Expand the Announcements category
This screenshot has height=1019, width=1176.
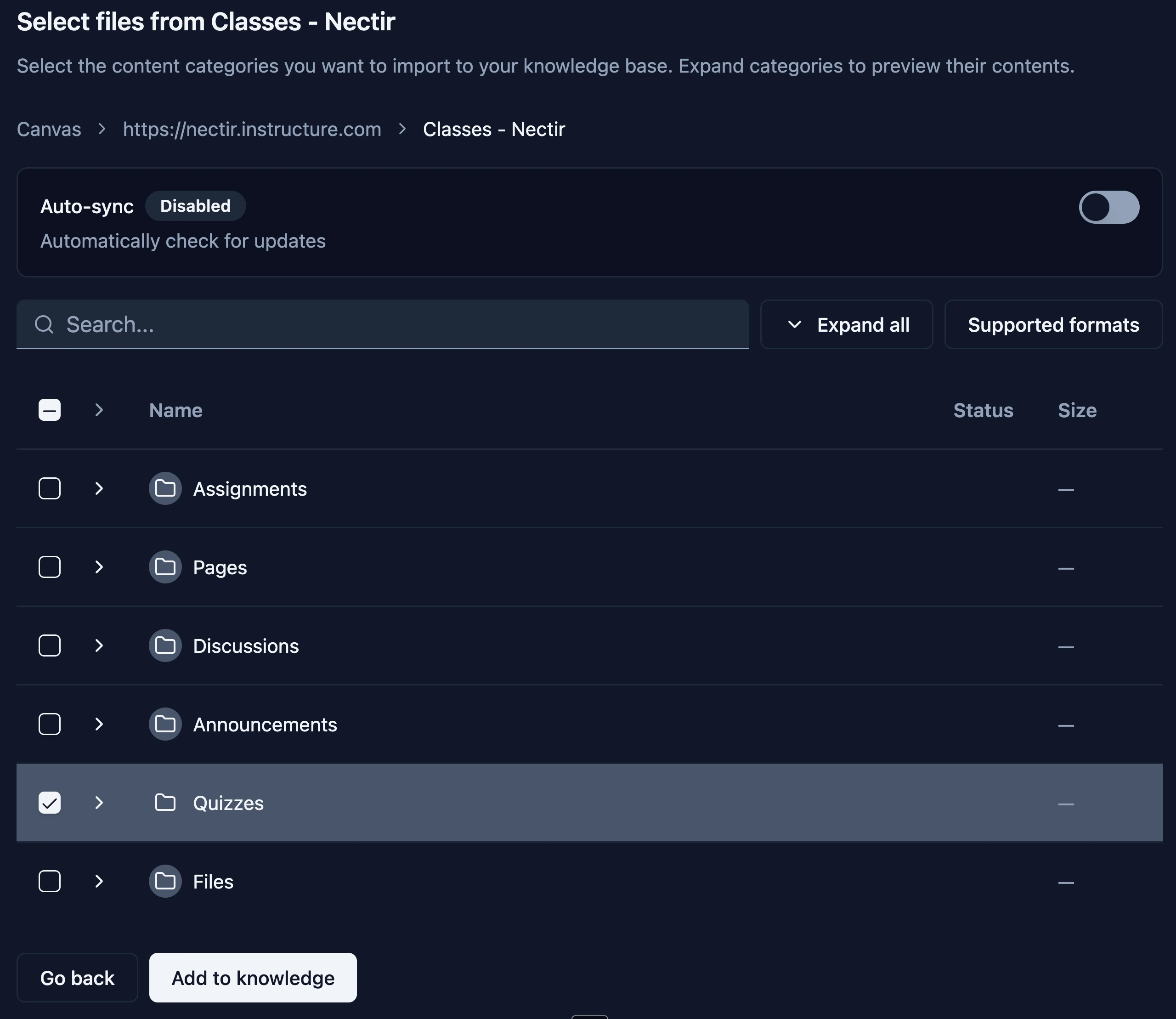pos(100,724)
